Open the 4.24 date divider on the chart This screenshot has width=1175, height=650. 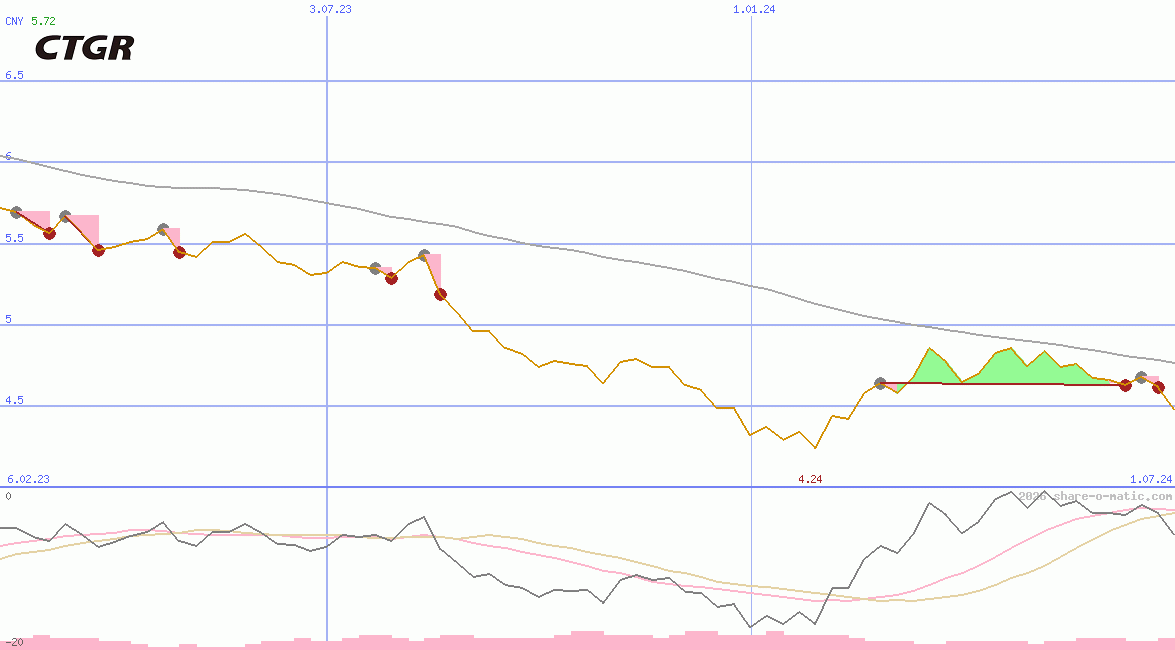click(x=808, y=479)
